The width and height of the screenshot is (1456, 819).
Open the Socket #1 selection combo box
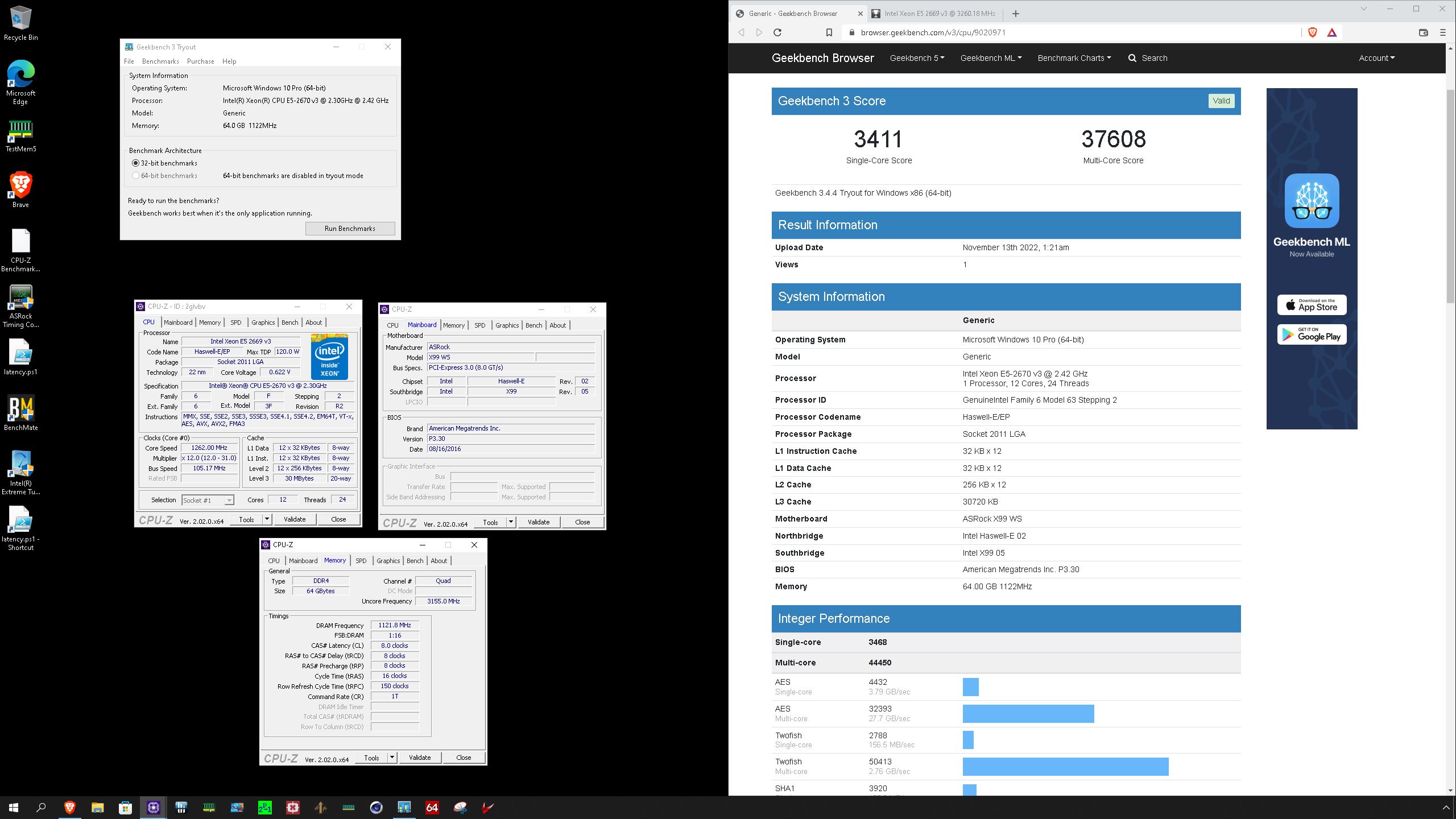208,500
